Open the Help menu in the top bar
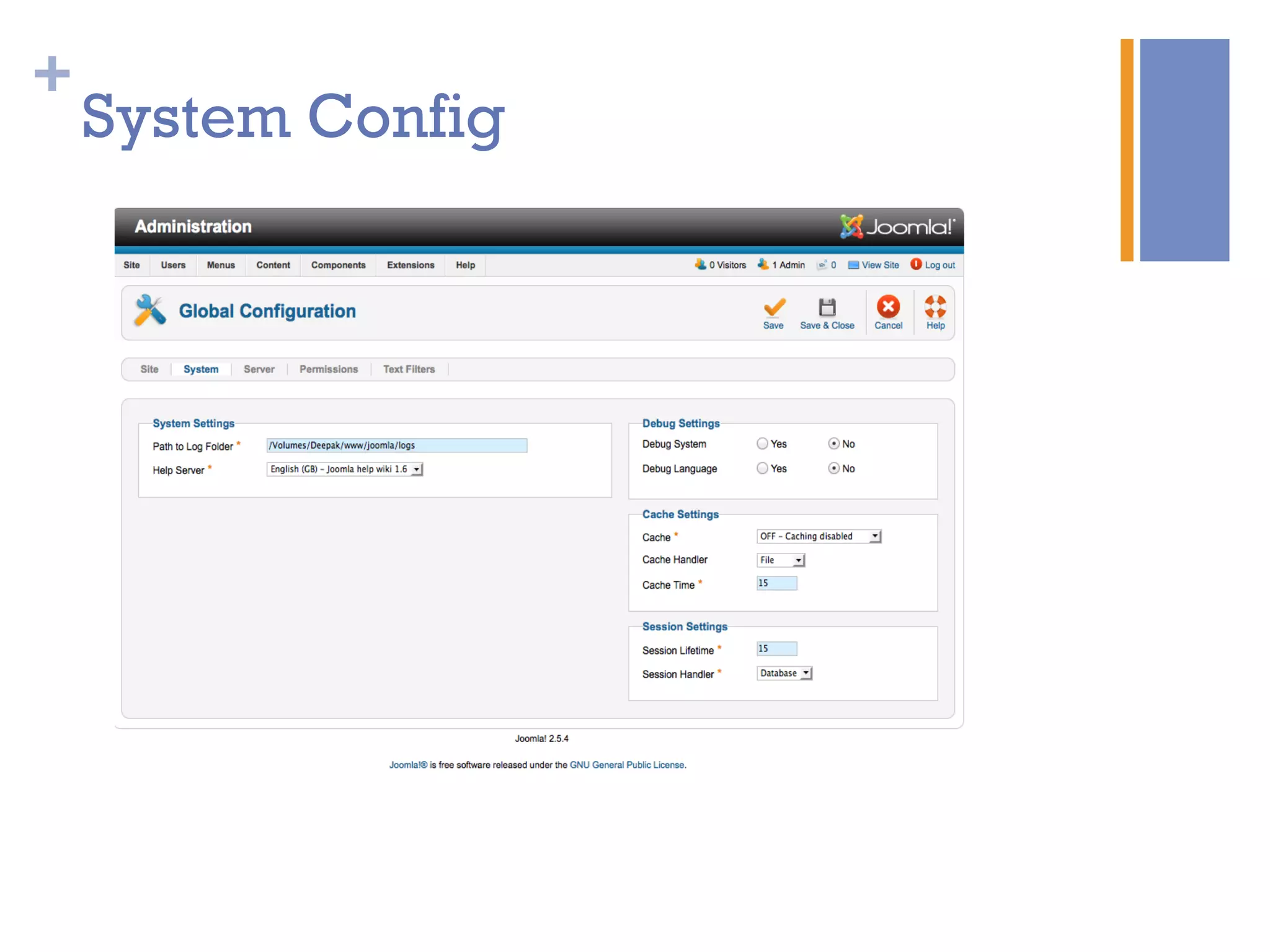Viewport: 1270px width, 952px height. click(465, 265)
